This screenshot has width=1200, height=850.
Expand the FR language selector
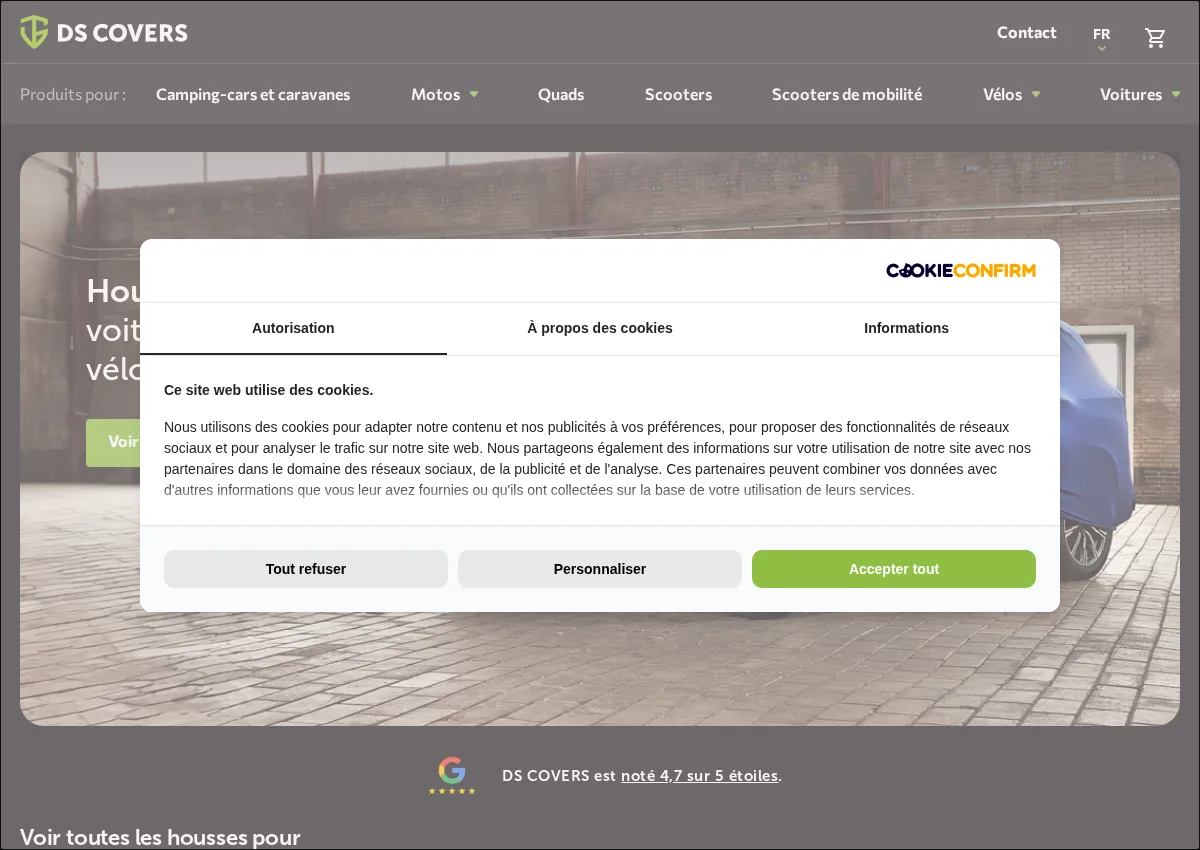[x=1102, y=38]
